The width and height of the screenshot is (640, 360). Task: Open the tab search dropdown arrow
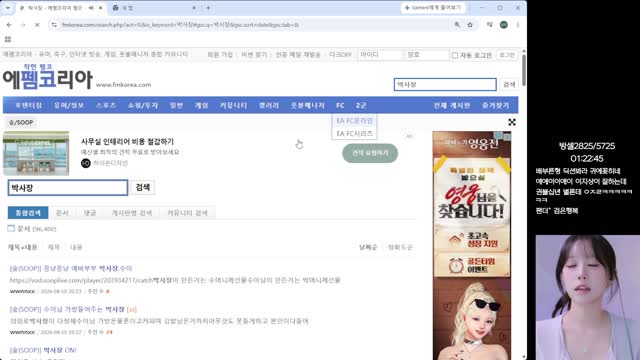click(8, 8)
